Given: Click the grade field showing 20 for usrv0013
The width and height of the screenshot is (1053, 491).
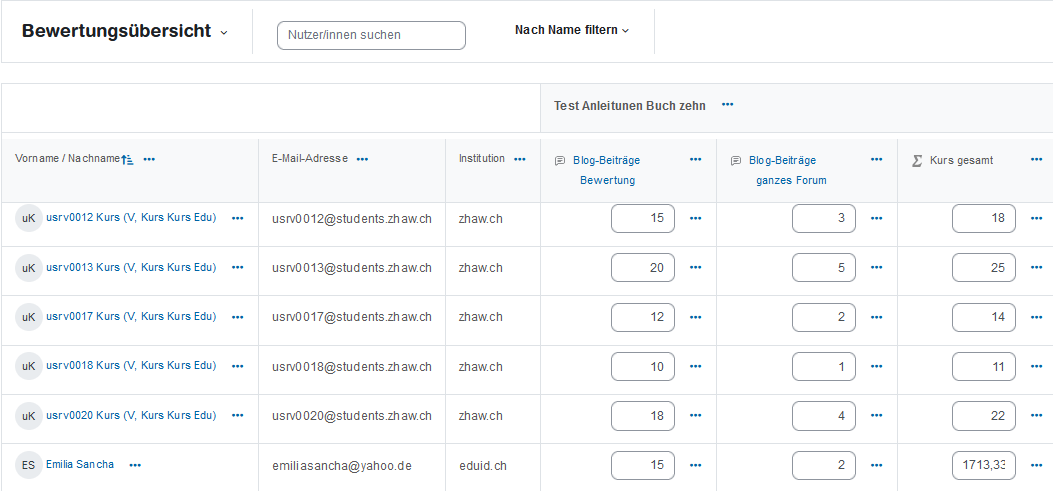Looking at the screenshot, I should coord(643,268).
